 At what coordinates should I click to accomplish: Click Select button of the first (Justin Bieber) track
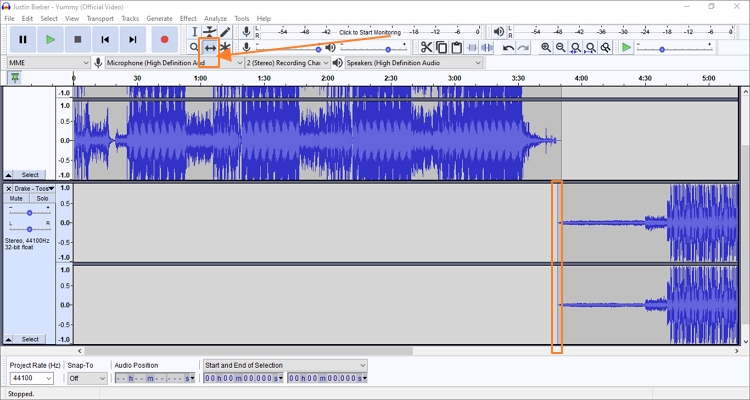pyautogui.click(x=30, y=175)
